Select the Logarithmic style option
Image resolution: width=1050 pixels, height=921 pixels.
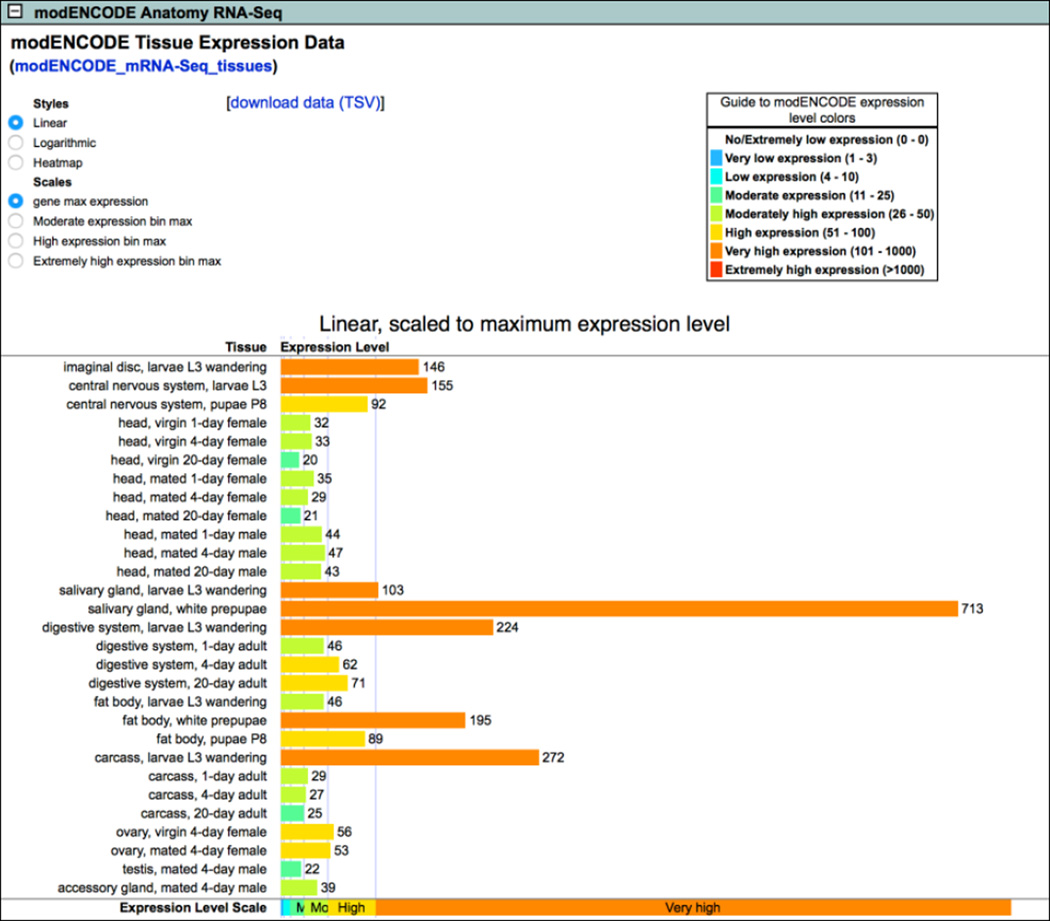[15, 143]
